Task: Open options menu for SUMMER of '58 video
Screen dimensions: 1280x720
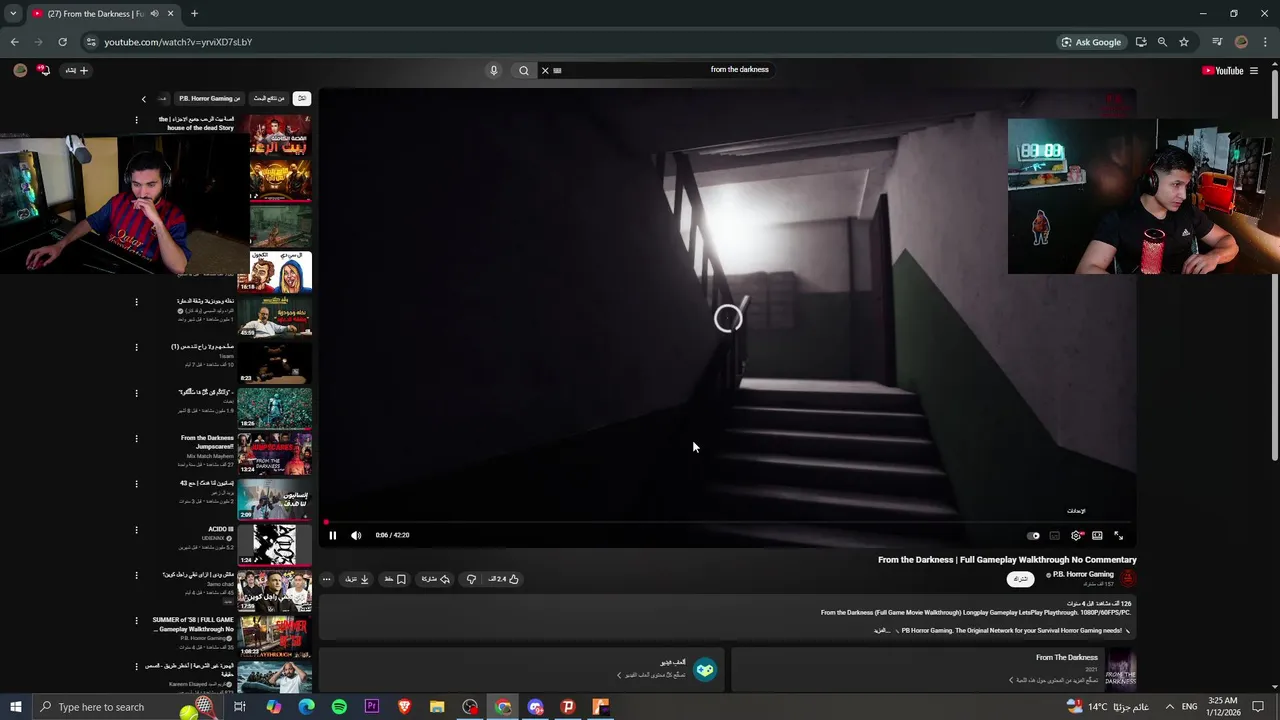Action: click(x=136, y=621)
